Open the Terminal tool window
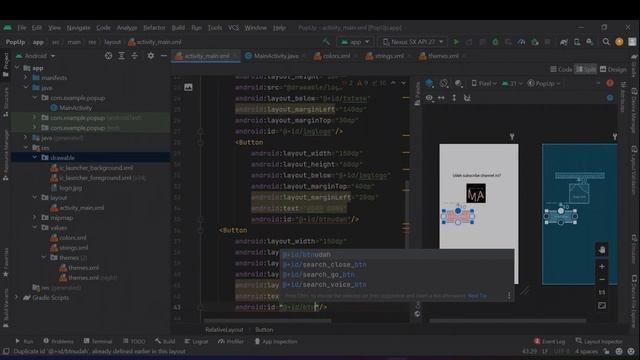Viewport: 640px width, 360px height. tap(98, 341)
